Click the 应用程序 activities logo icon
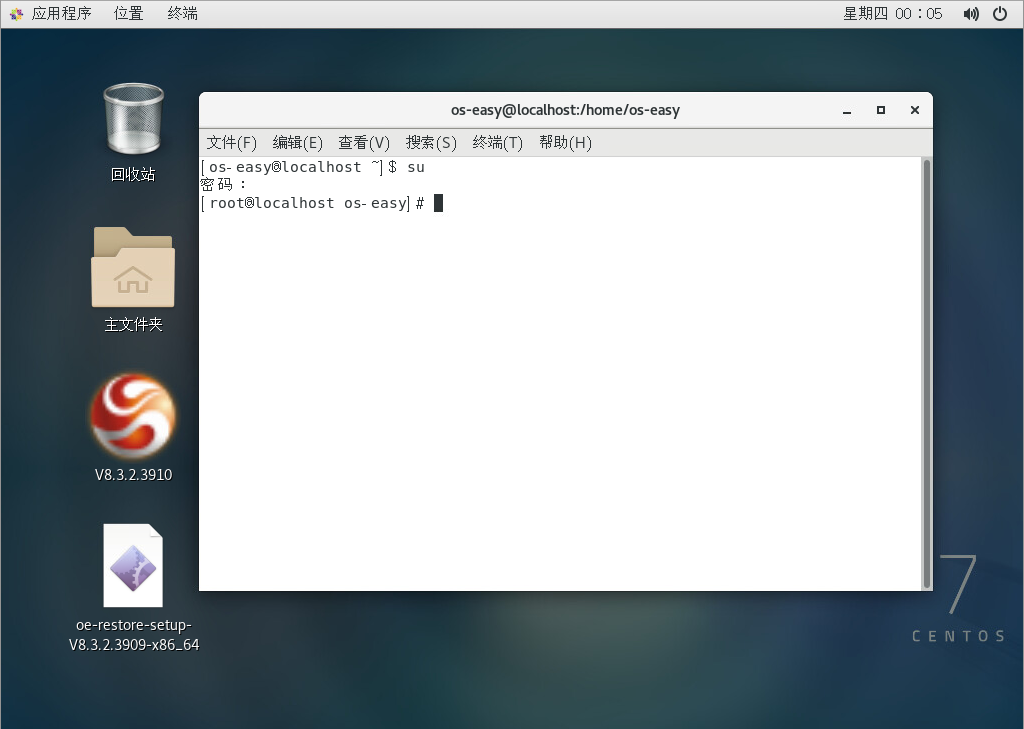 pos(16,14)
